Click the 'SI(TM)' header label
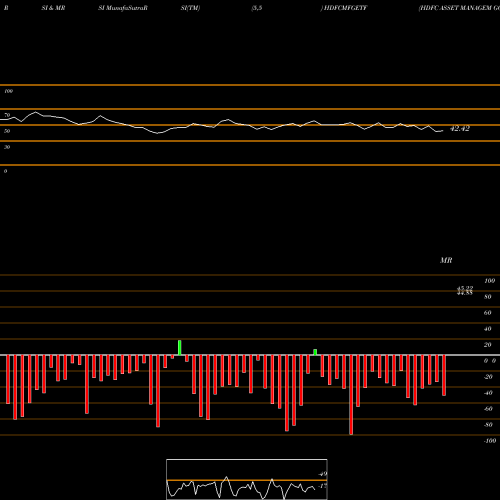 click(x=190, y=8)
